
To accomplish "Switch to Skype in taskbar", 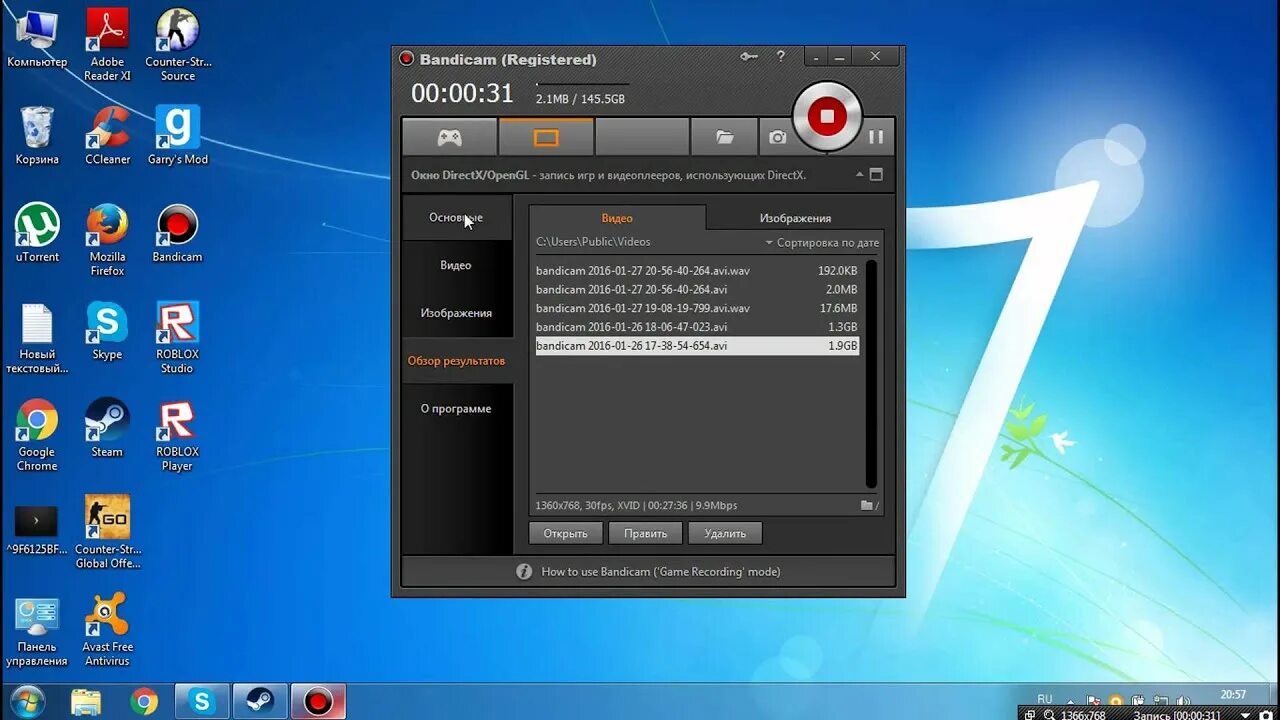I will [202, 702].
